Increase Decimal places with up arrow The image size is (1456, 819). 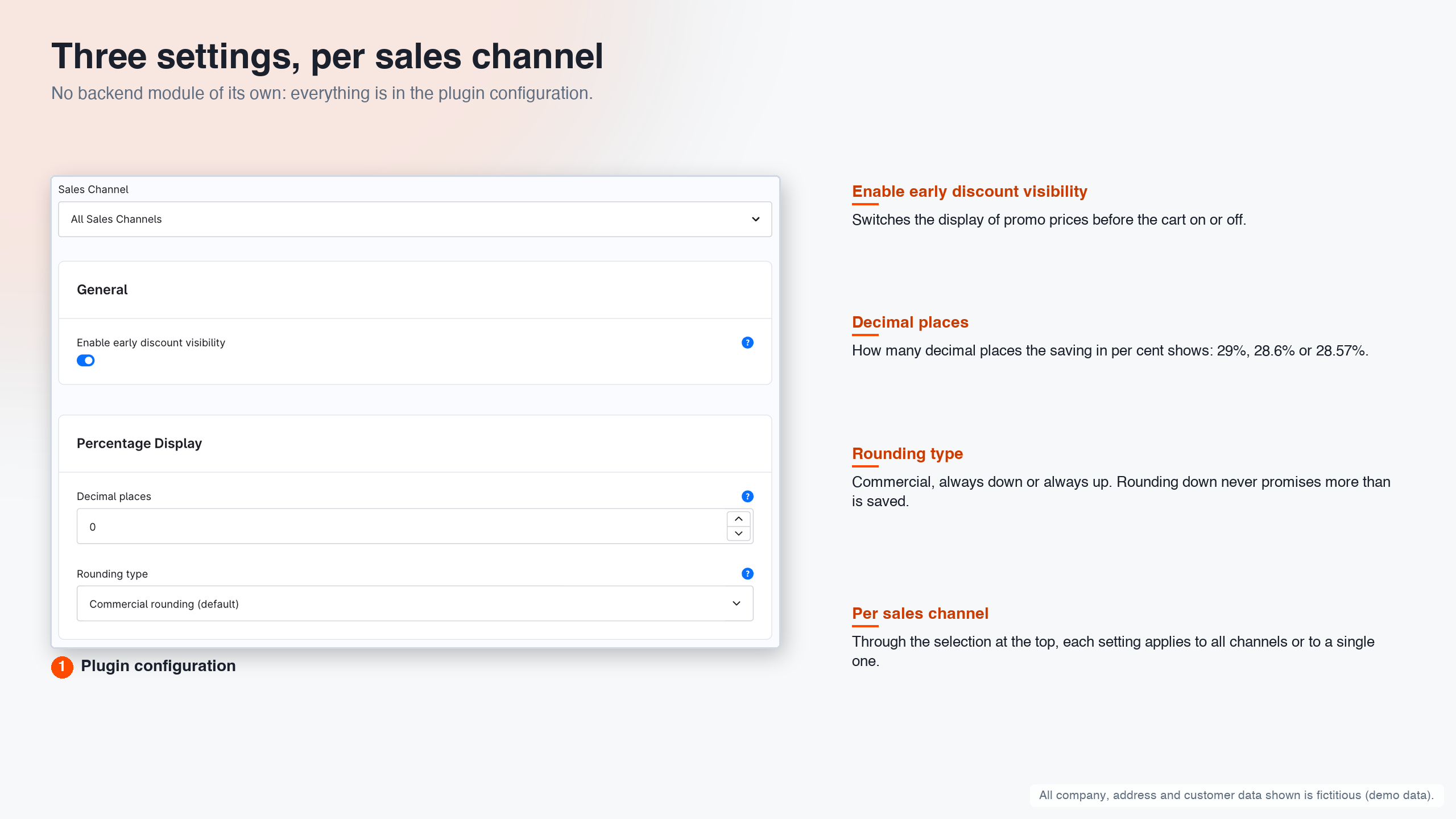[739, 519]
